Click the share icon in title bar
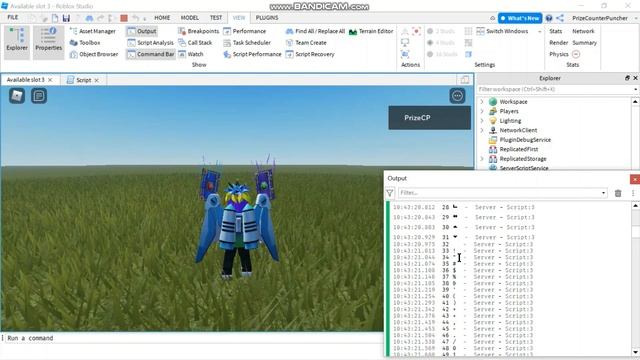 560,18
